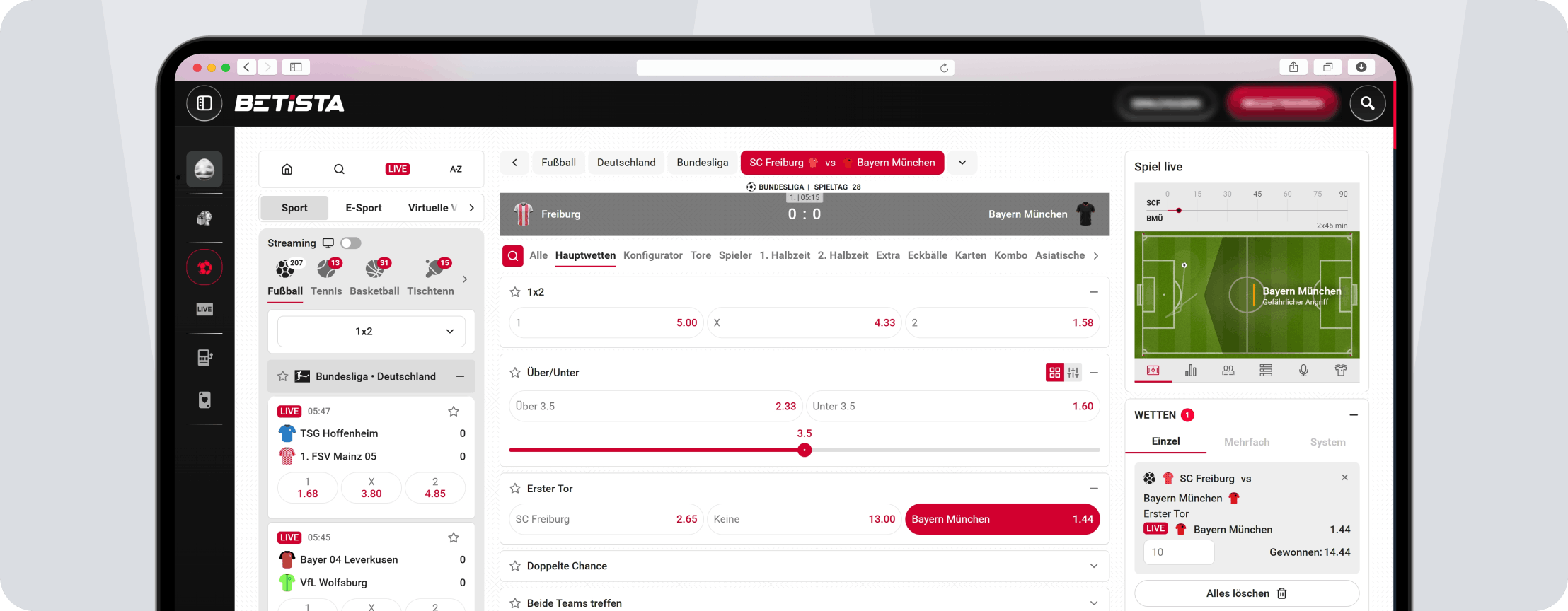
Task: Open the match selector chevron beside Bayern München
Action: tap(962, 163)
